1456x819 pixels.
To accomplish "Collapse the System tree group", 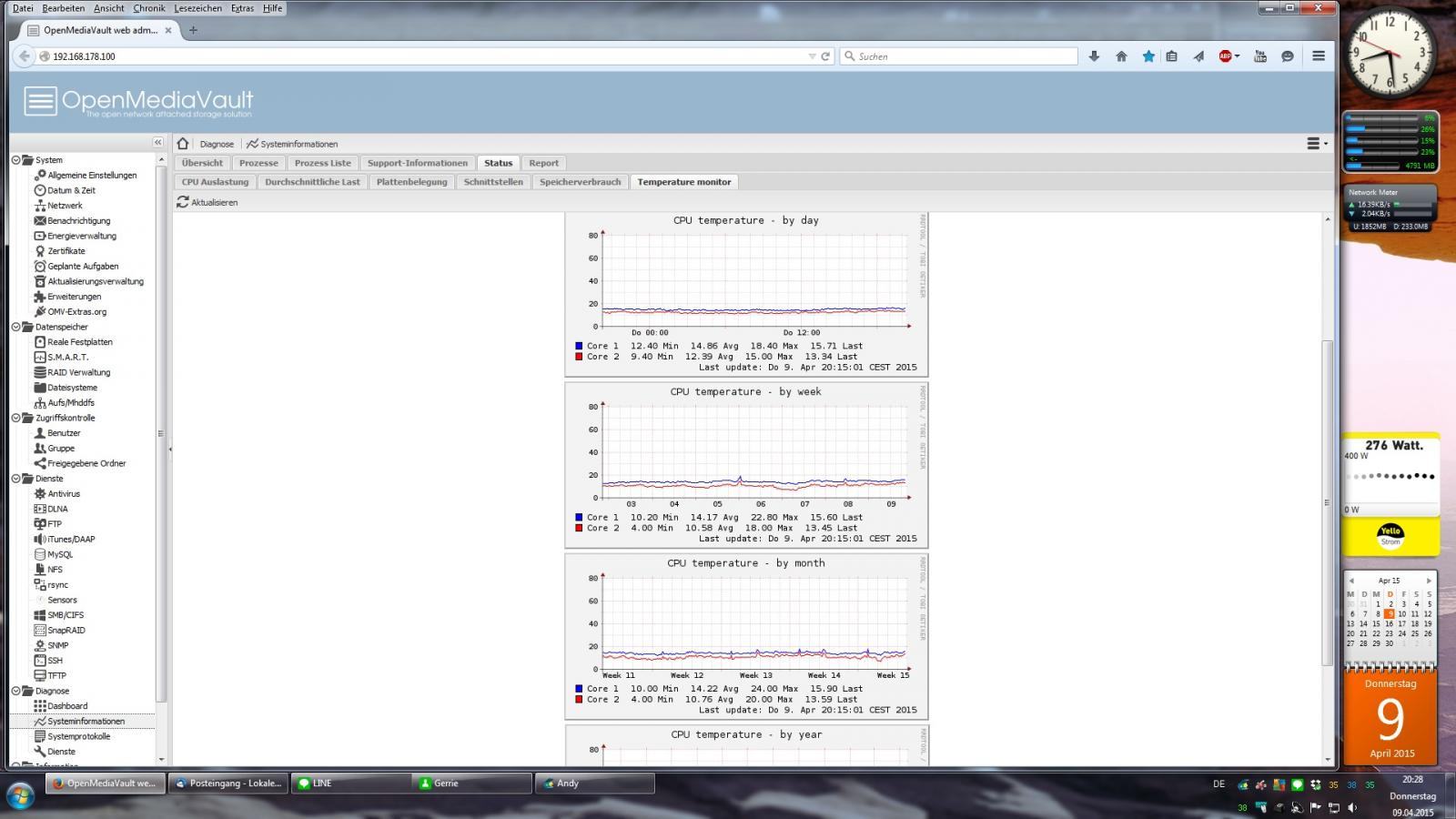I will pos(15,160).
